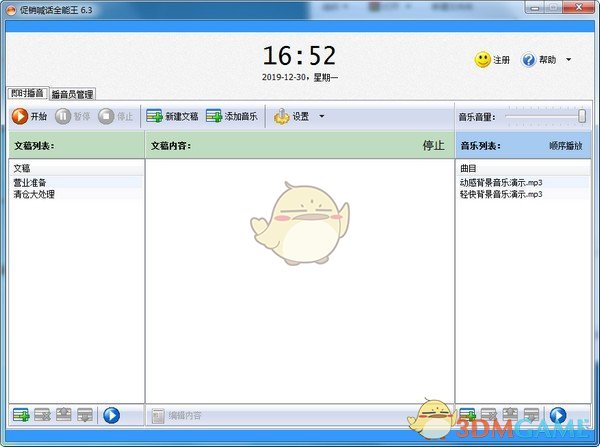Select 营业准备 script in list

point(76,183)
